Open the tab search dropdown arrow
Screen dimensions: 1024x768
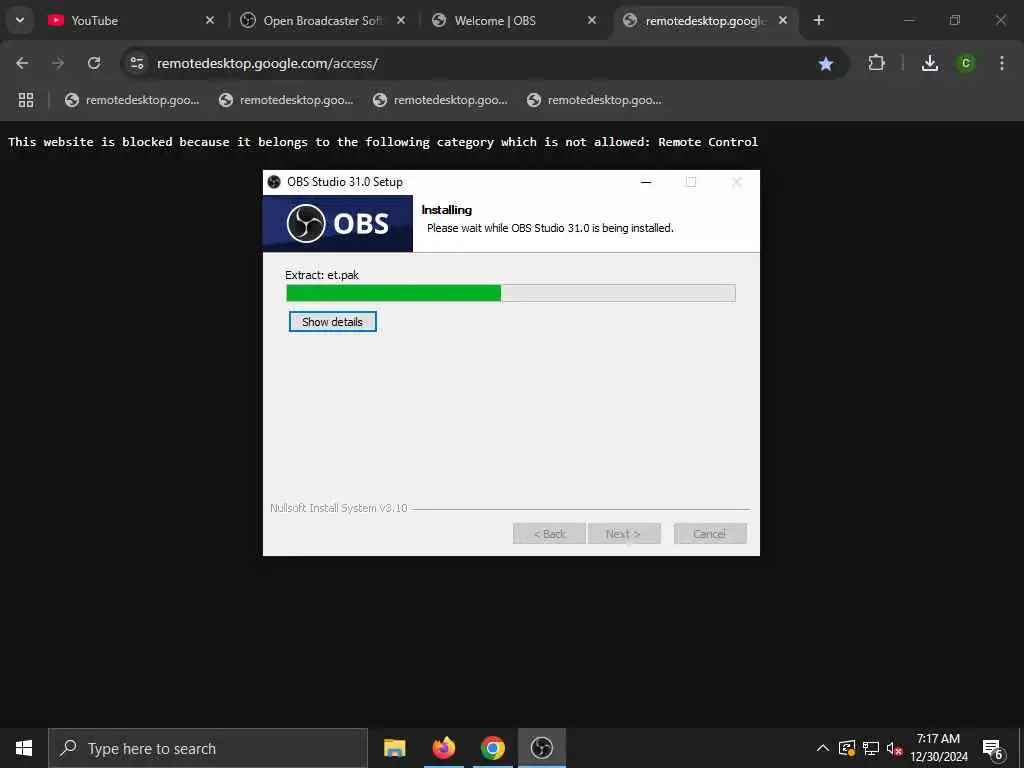point(20,20)
